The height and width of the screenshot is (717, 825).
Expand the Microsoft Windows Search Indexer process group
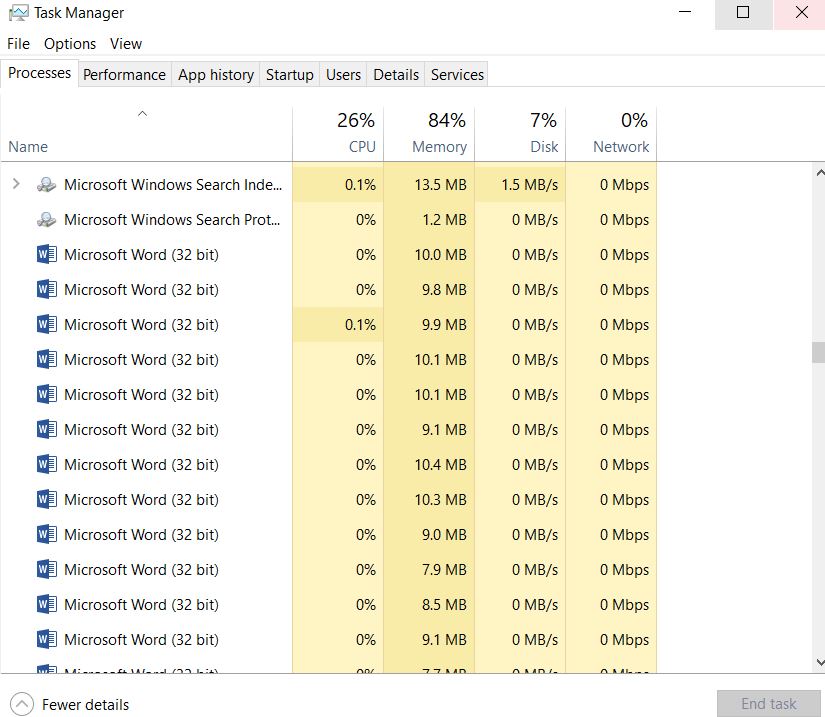(16, 184)
